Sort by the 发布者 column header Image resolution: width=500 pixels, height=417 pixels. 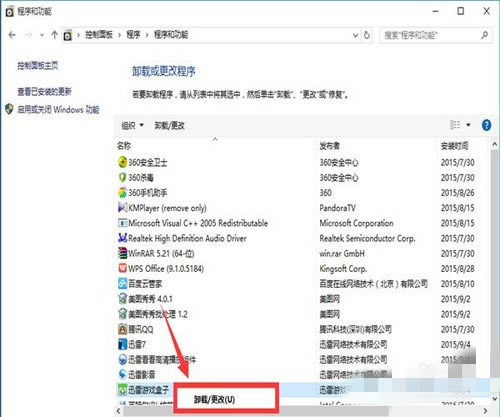click(330, 146)
